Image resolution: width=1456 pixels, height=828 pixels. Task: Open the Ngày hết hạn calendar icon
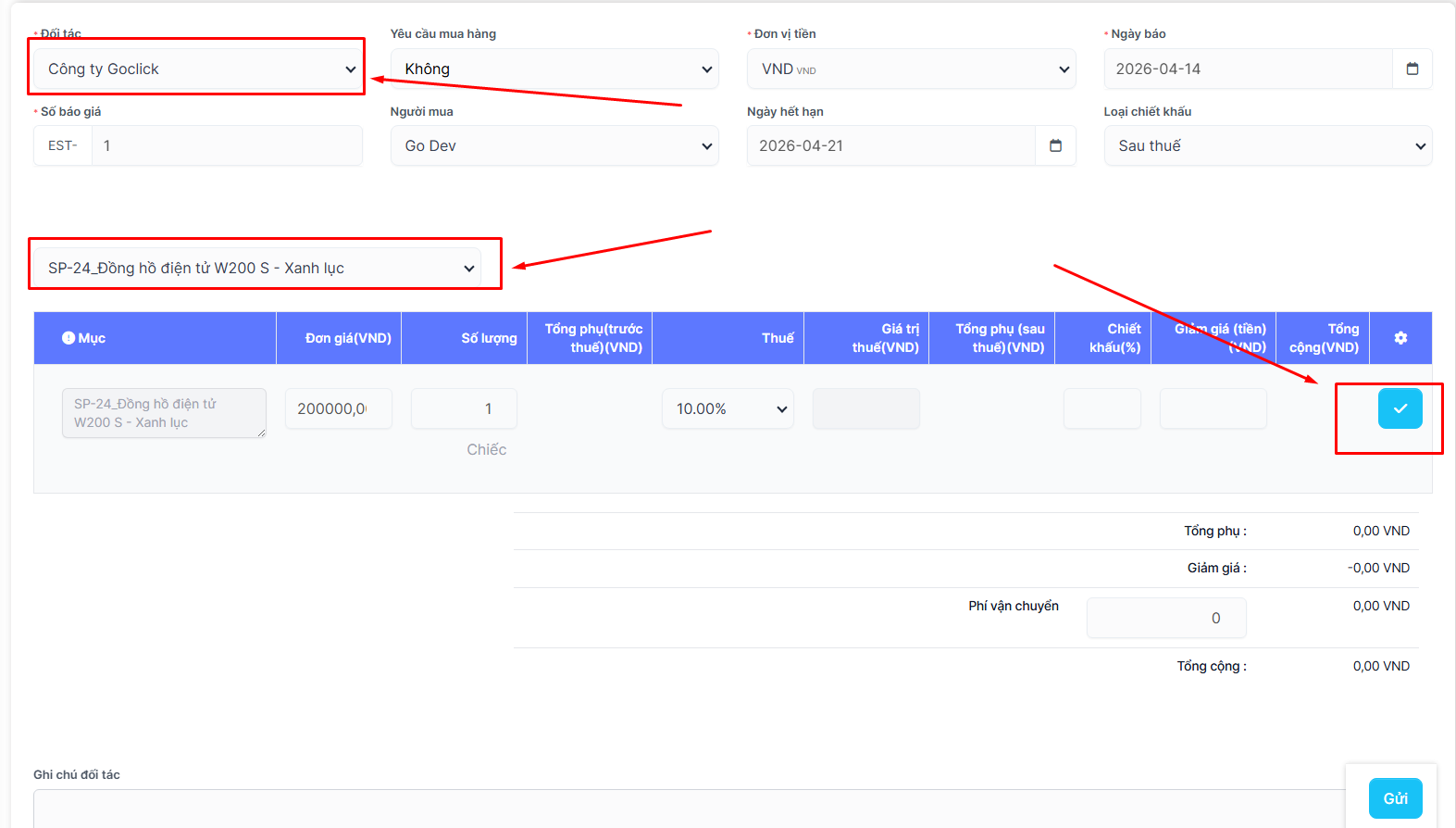(1055, 145)
